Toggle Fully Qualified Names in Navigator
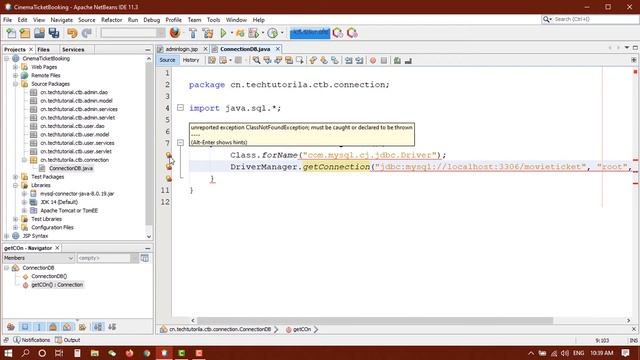The image size is (640, 360). tap(82, 327)
